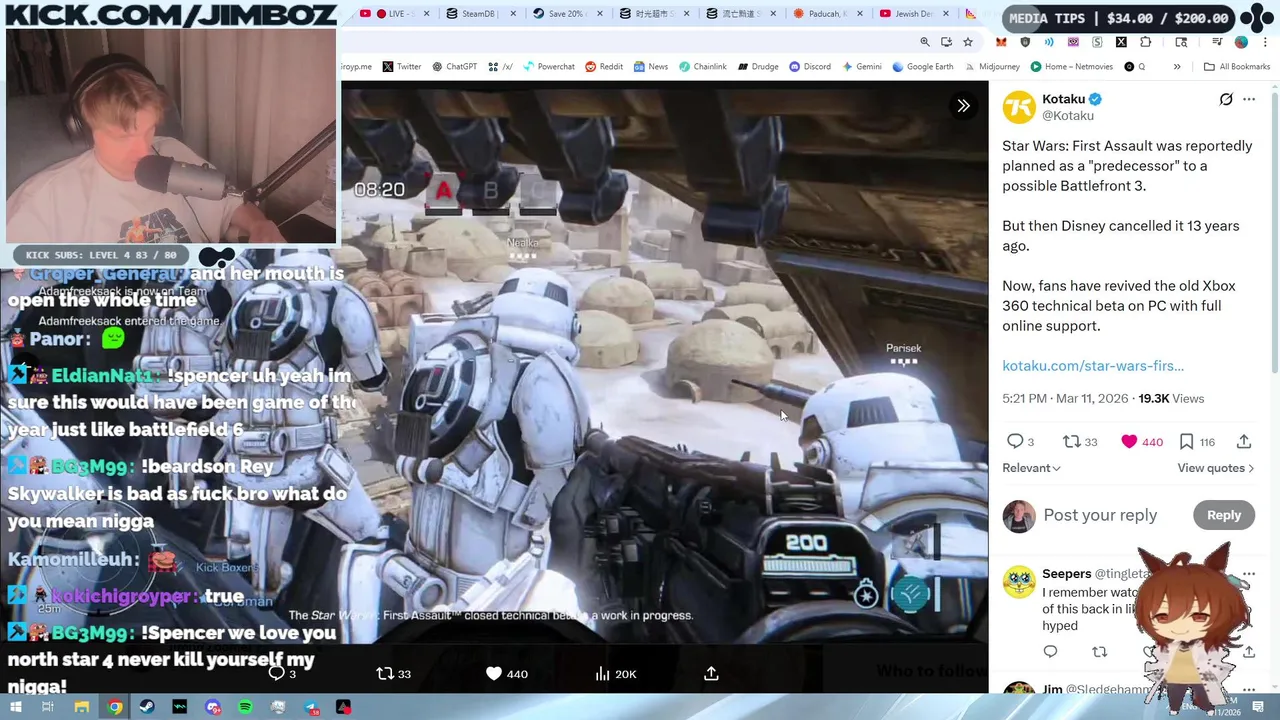
Task: Open Midjourney bookmark
Action: coord(991,66)
